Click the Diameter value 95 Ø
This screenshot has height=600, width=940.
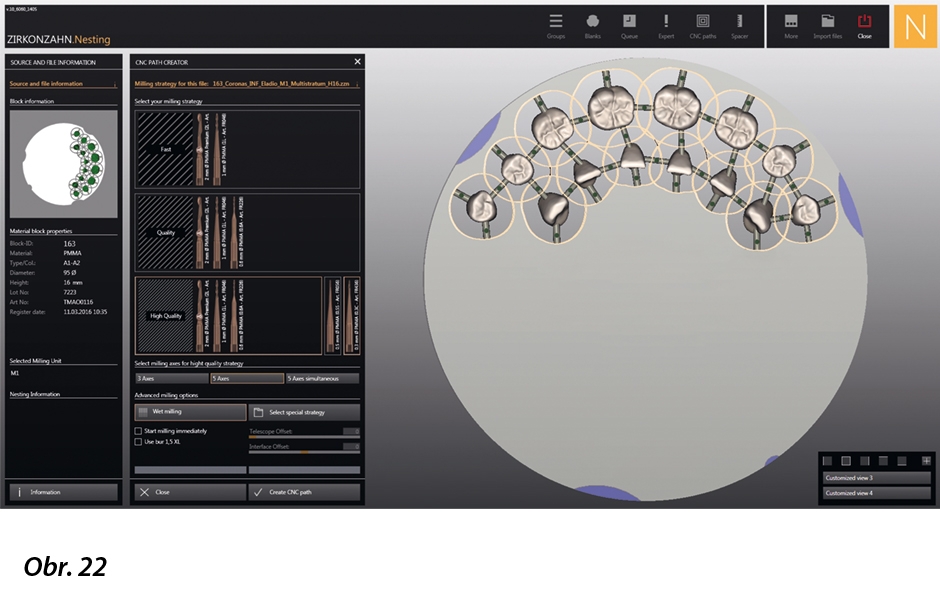(x=70, y=273)
